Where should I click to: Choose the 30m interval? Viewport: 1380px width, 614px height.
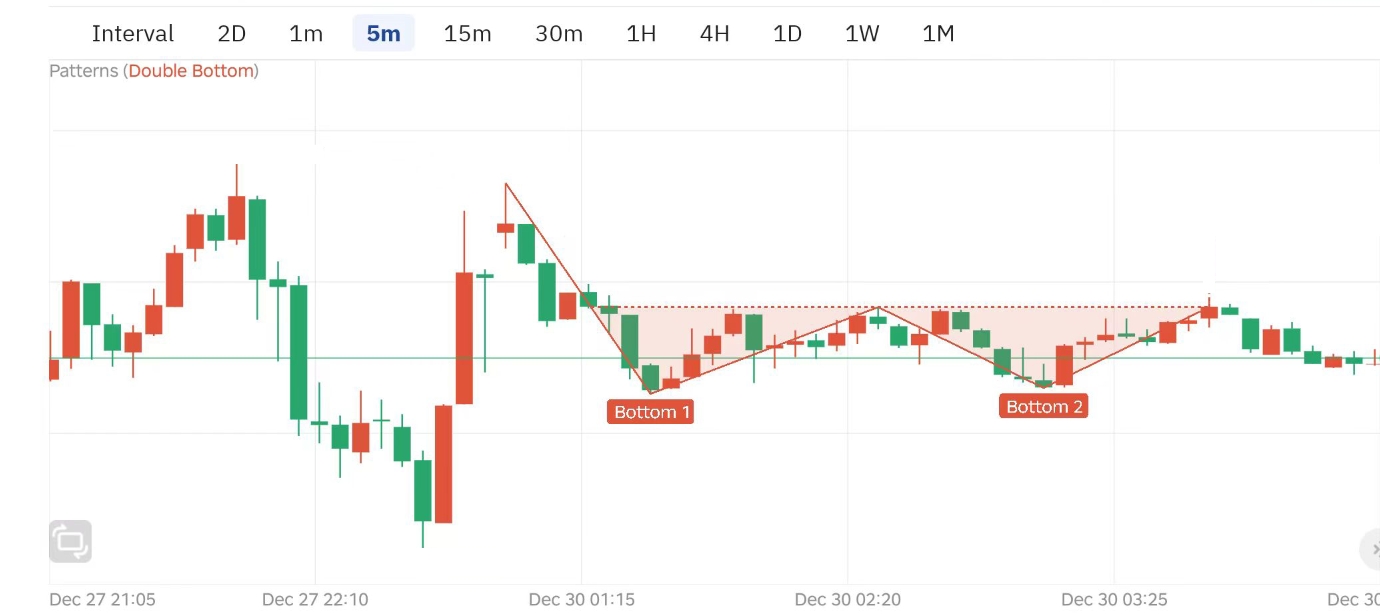coord(558,34)
